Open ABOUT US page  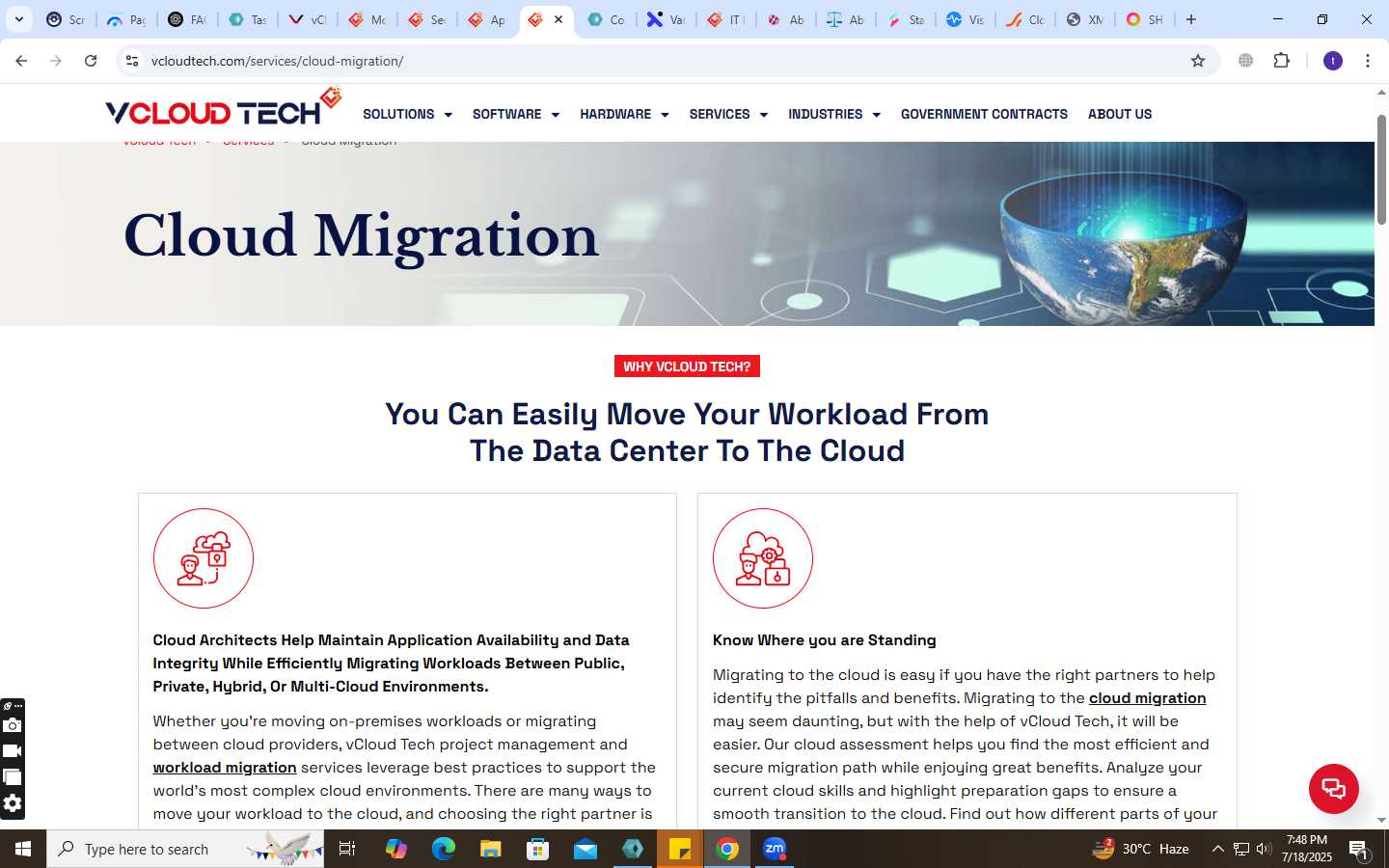click(x=1120, y=114)
